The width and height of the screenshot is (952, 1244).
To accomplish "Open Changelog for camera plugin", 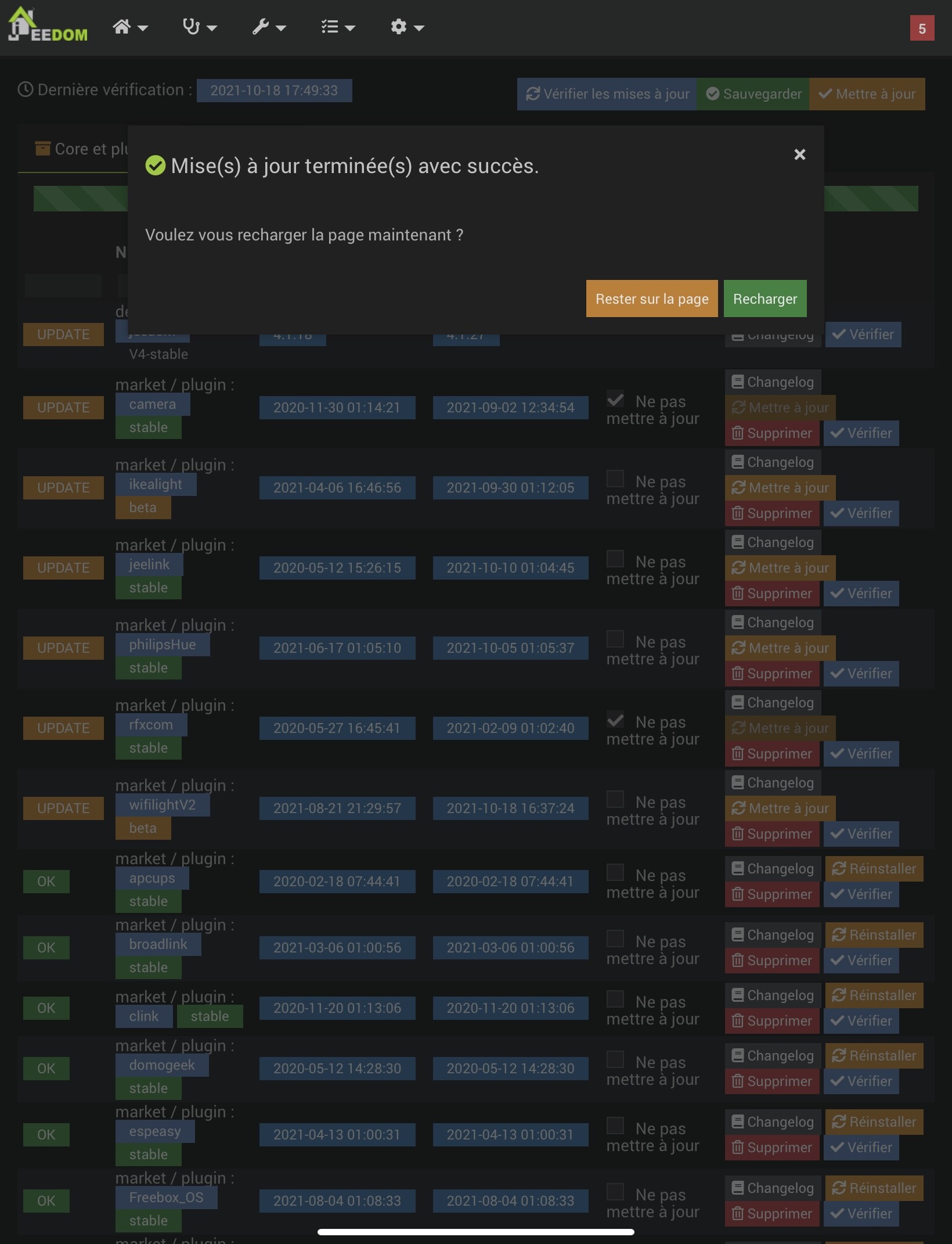I will pos(773,382).
